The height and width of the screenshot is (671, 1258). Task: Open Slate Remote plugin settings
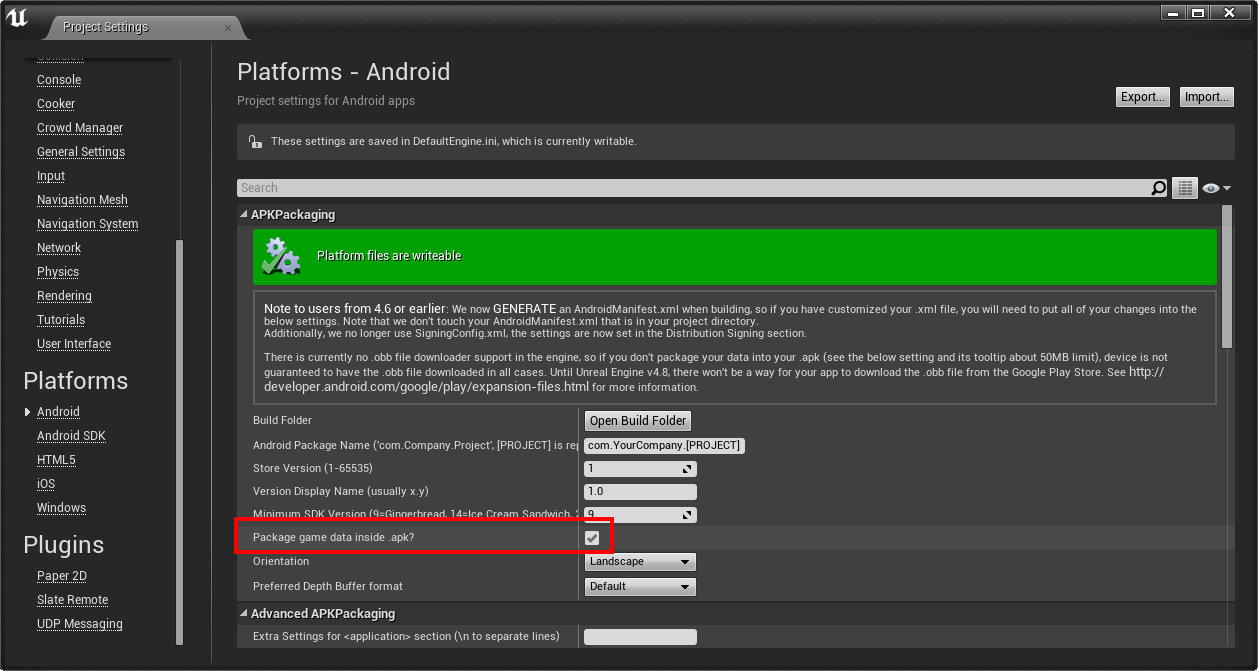point(72,600)
